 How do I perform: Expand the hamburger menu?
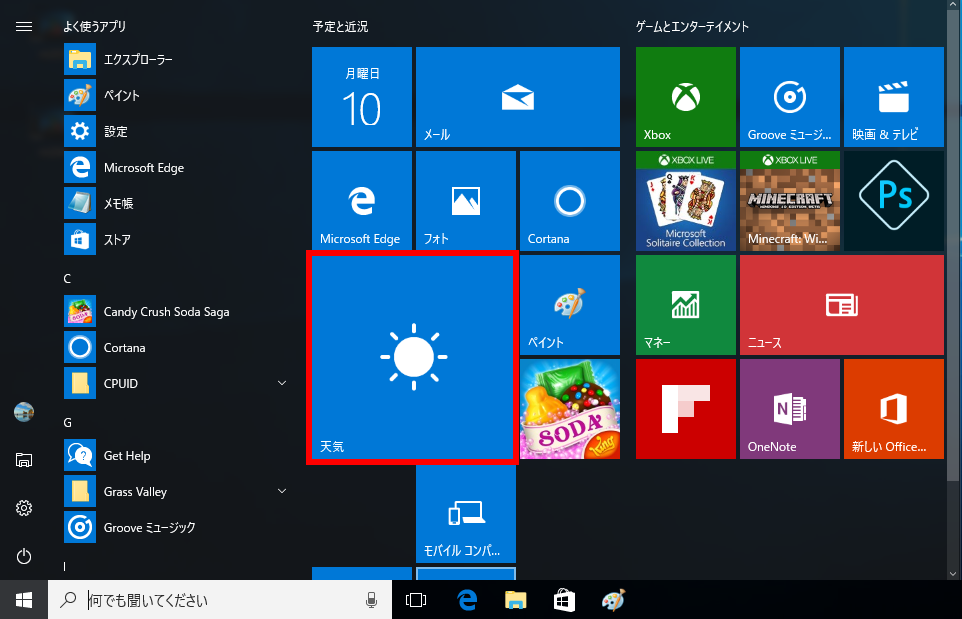pyautogui.click(x=24, y=26)
